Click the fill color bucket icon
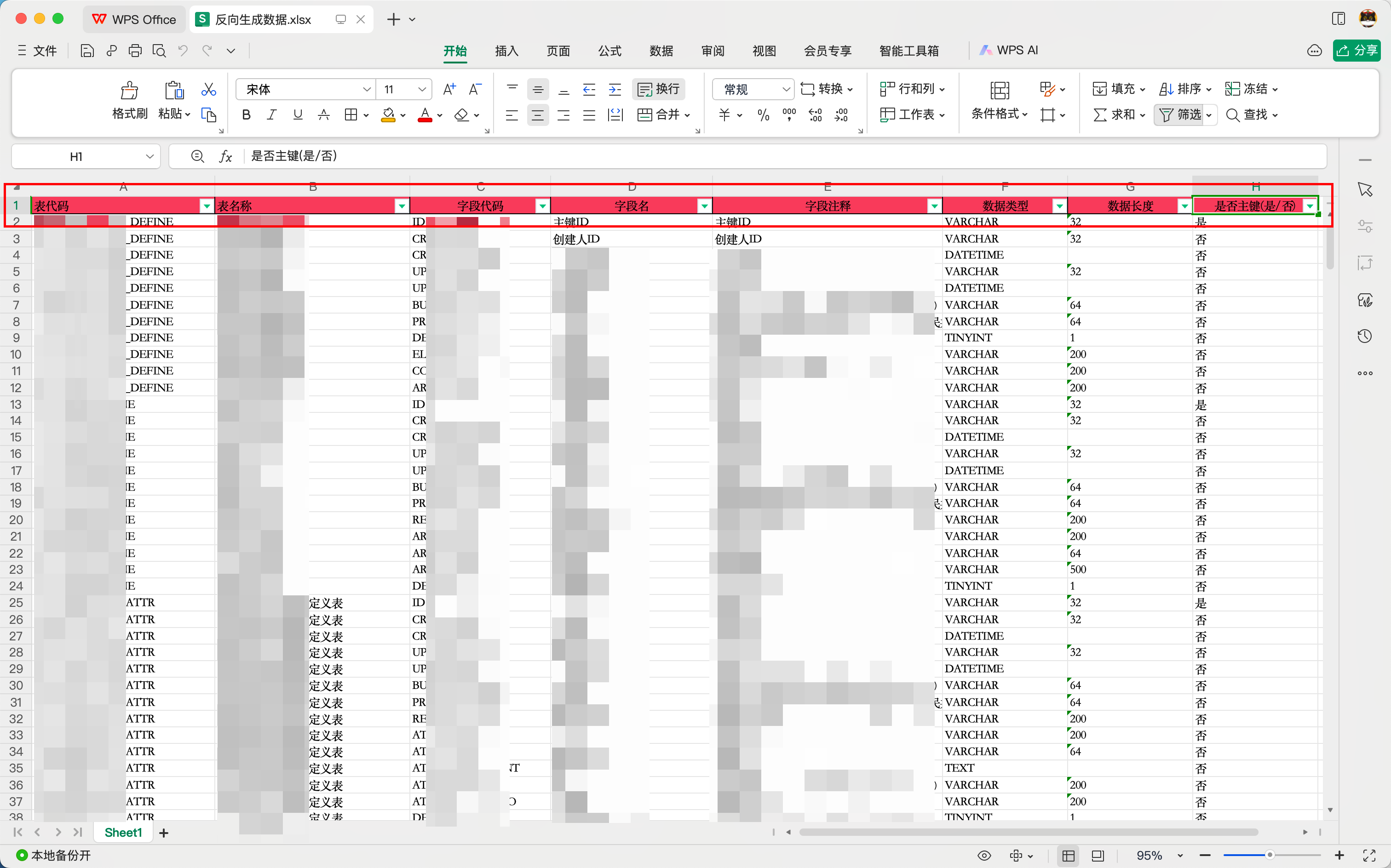 389,115
